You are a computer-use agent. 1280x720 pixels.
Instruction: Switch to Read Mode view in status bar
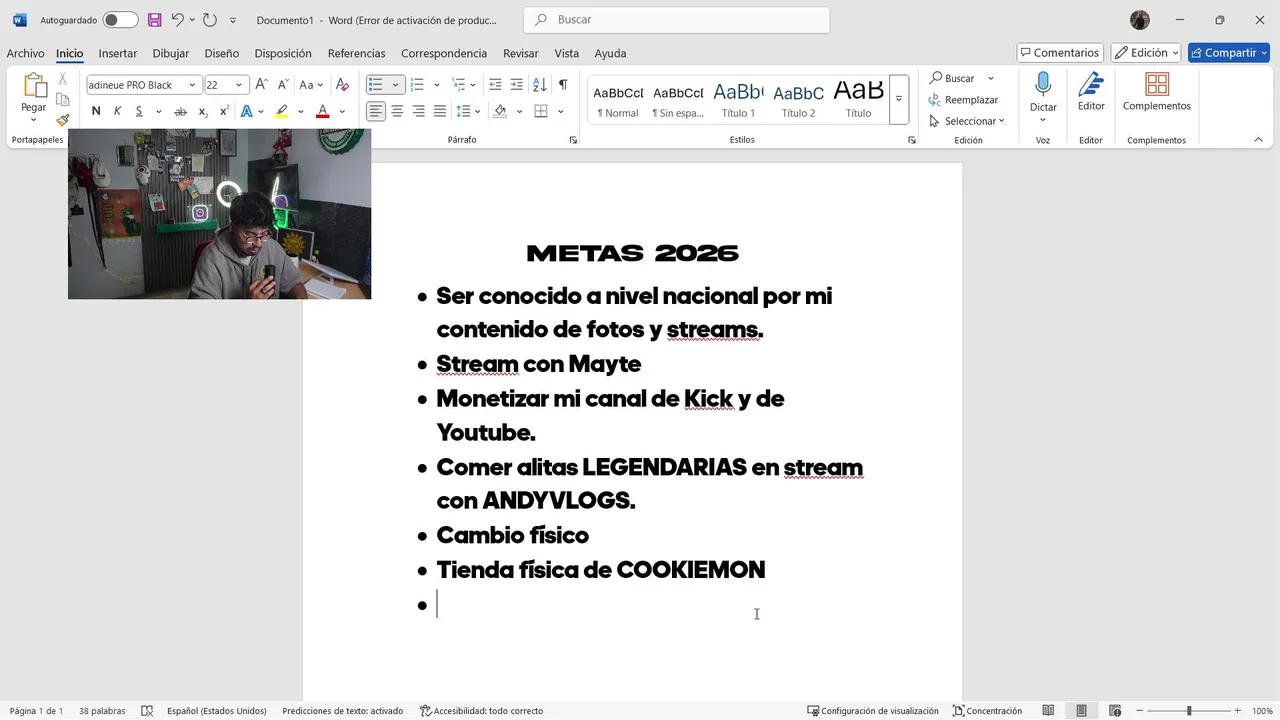coord(1048,711)
